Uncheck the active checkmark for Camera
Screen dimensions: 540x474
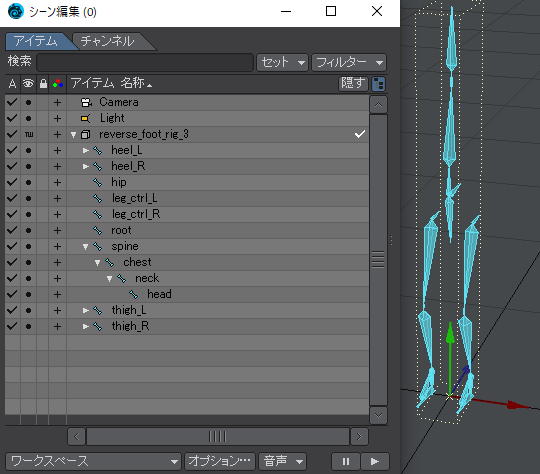pyautogui.click(x=12, y=102)
